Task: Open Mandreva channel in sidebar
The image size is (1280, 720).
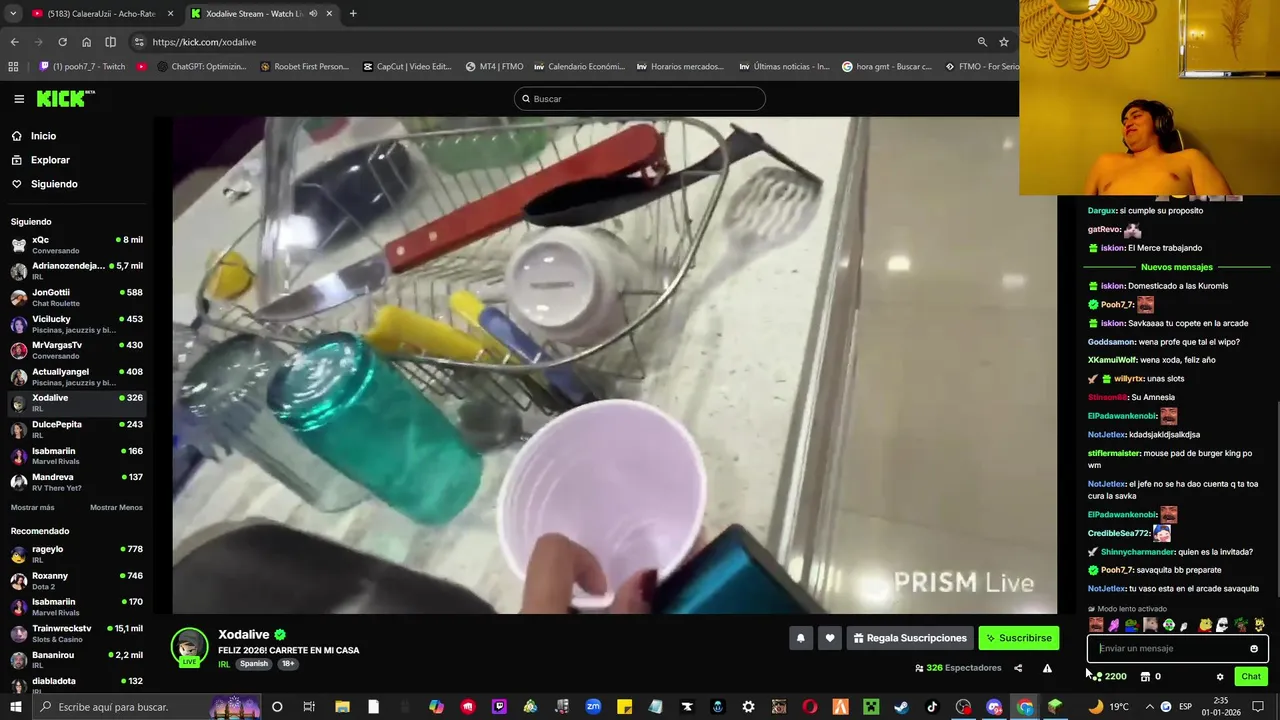Action: (x=76, y=482)
